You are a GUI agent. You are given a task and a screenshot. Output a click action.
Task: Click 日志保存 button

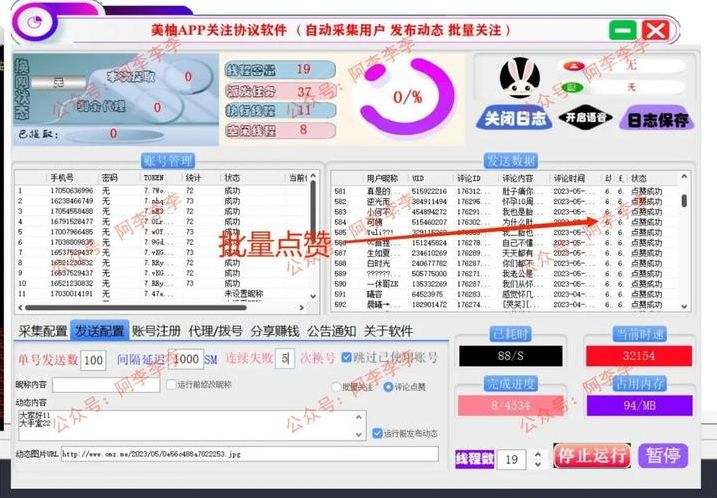click(x=657, y=120)
